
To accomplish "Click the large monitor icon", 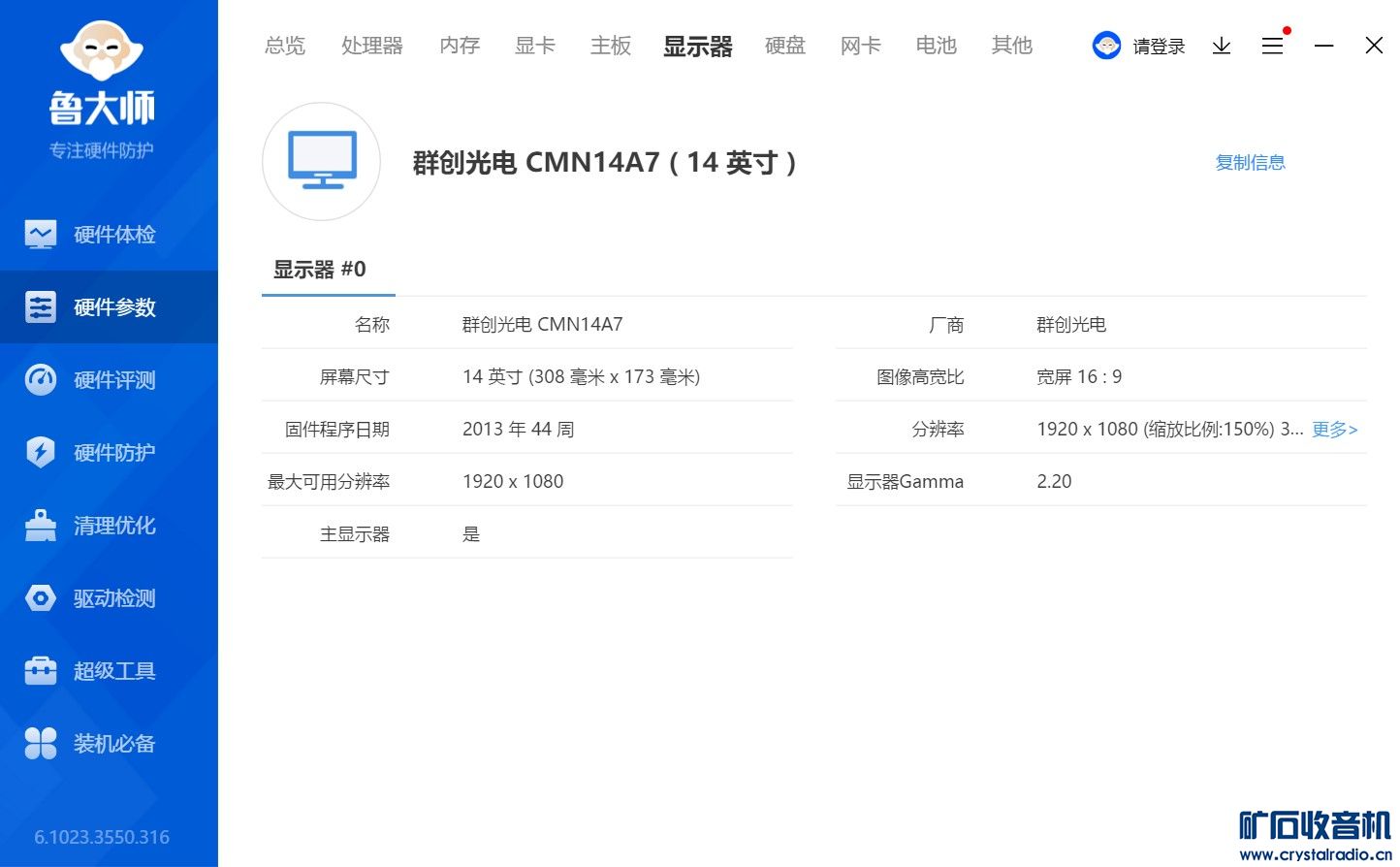I will [322, 161].
